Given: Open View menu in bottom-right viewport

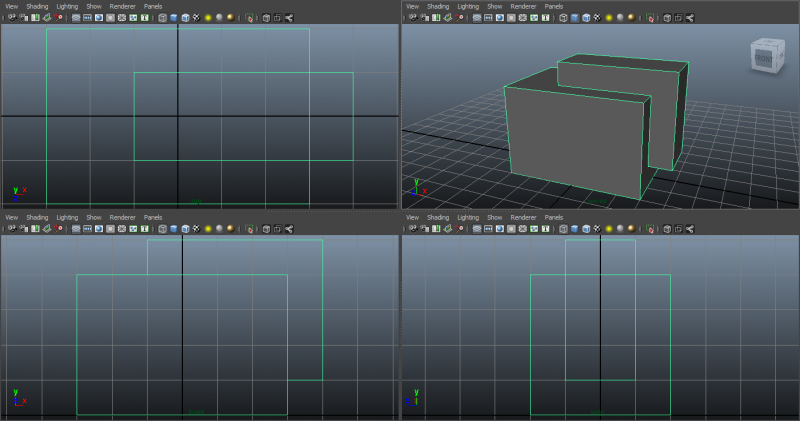Looking at the screenshot, I should tap(411, 217).
